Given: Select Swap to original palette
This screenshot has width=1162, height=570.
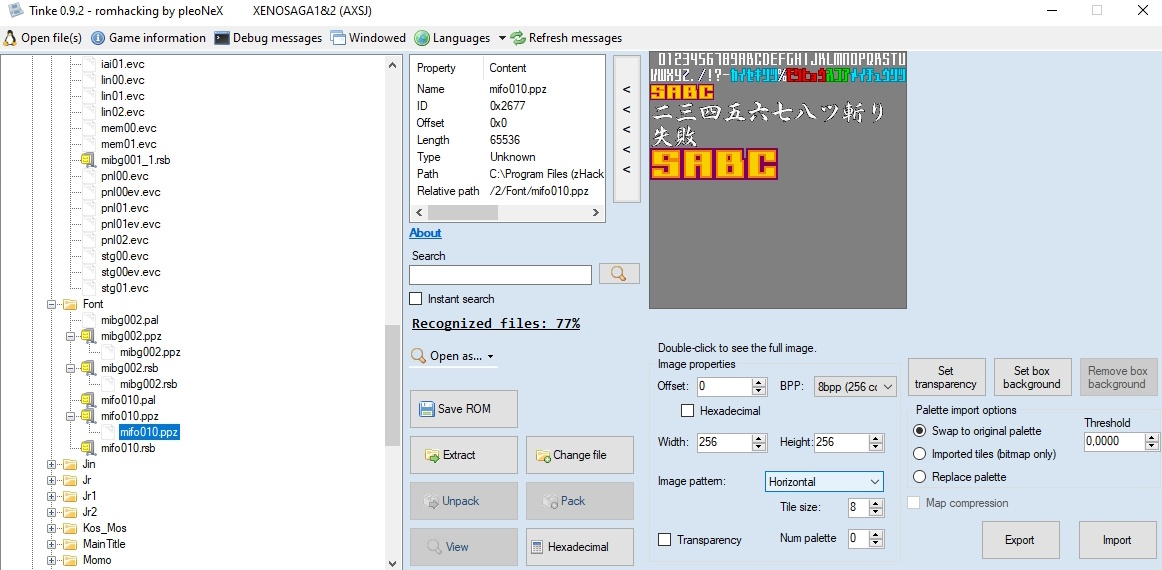Looking at the screenshot, I should (920, 431).
